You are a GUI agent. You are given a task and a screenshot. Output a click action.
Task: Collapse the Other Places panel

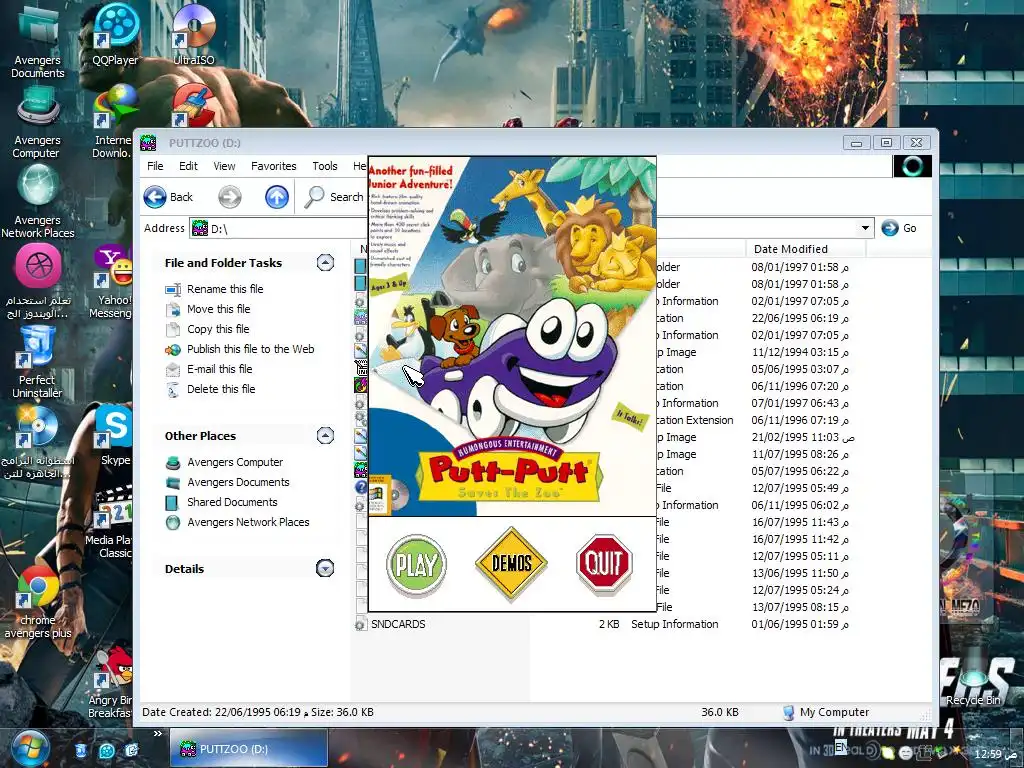pyautogui.click(x=325, y=436)
